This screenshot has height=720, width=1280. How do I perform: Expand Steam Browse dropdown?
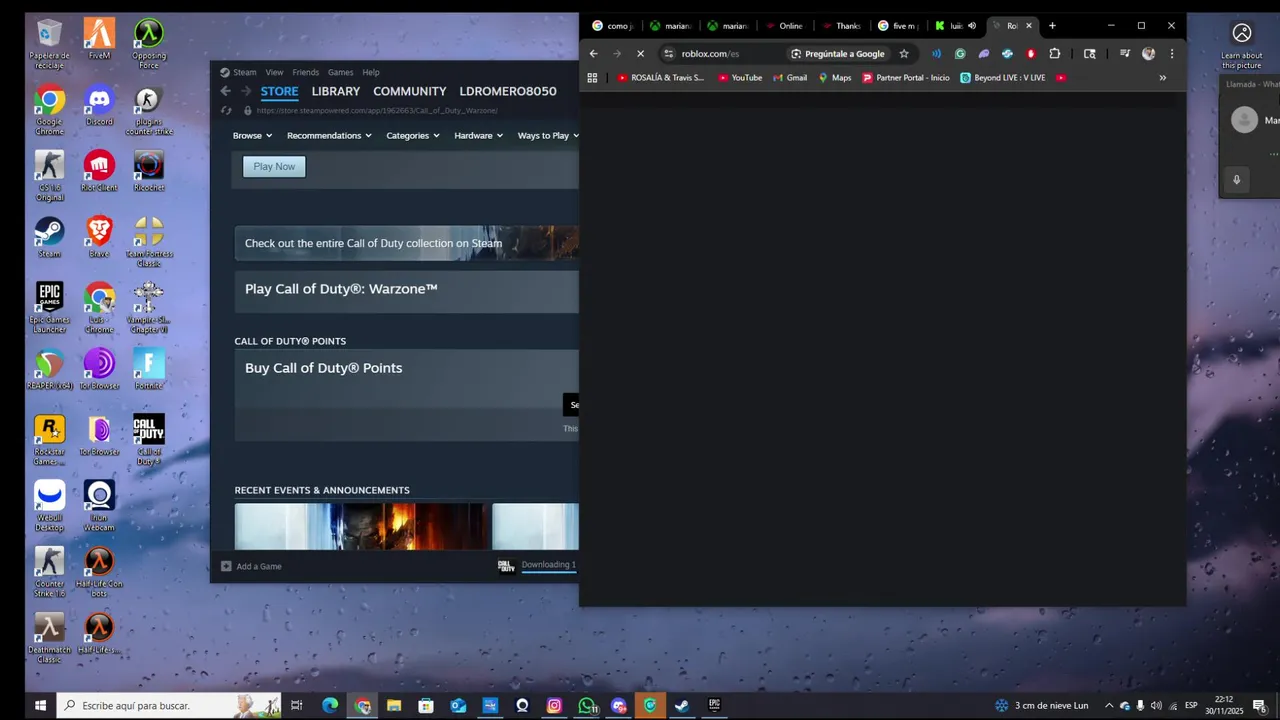(x=252, y=136)
